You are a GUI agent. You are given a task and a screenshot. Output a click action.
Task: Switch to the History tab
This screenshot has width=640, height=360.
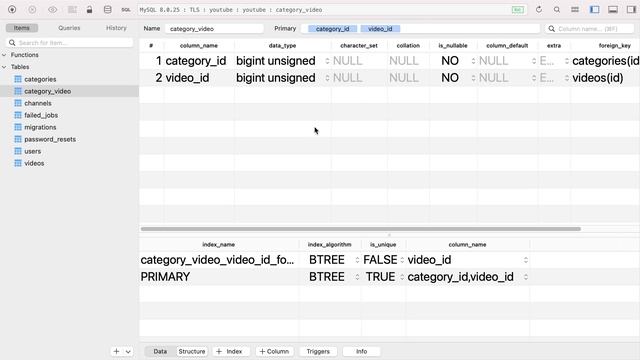pos(116,28)
